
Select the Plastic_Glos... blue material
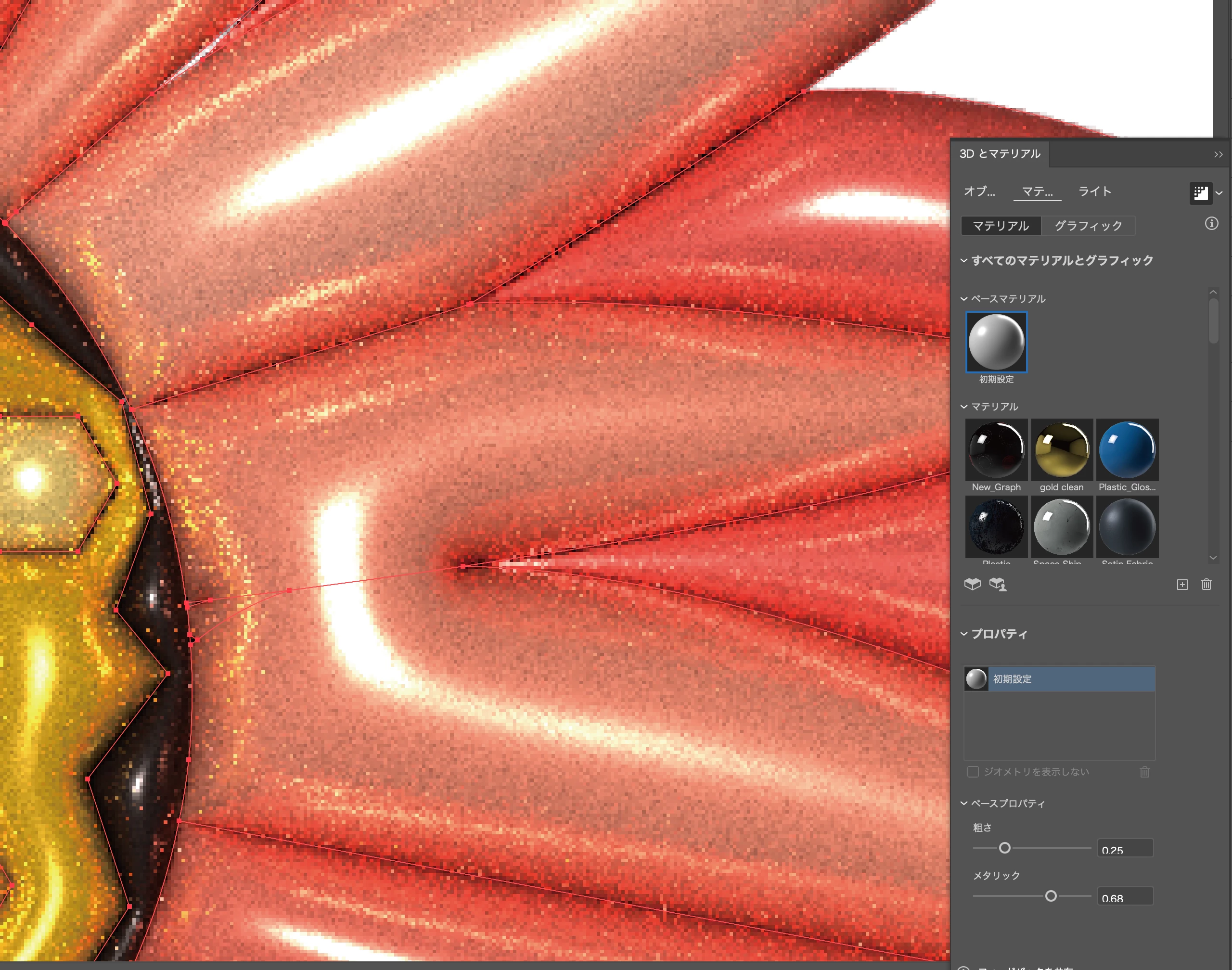[x=1127, y=450]
